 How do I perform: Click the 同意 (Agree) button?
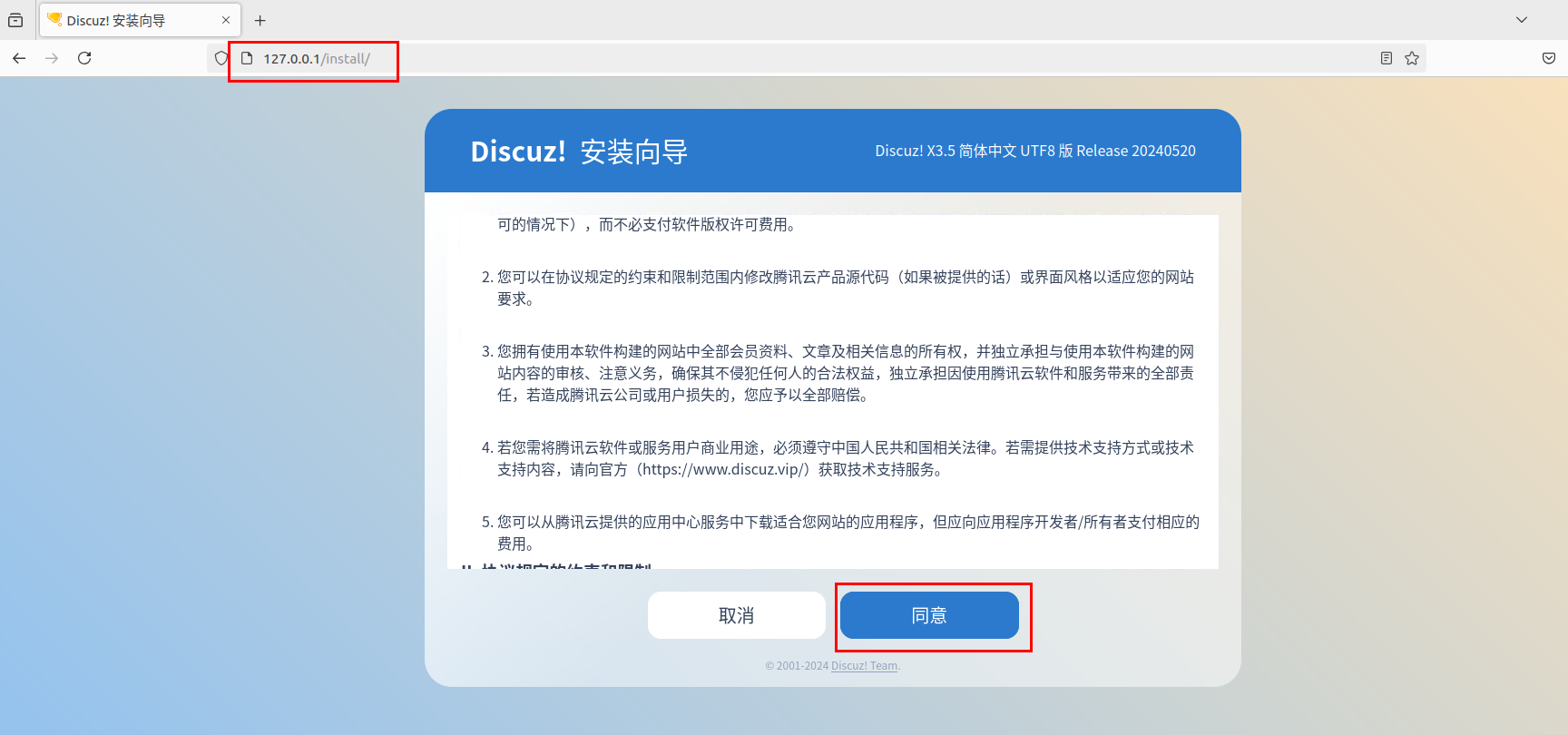(x=929, y=615)
